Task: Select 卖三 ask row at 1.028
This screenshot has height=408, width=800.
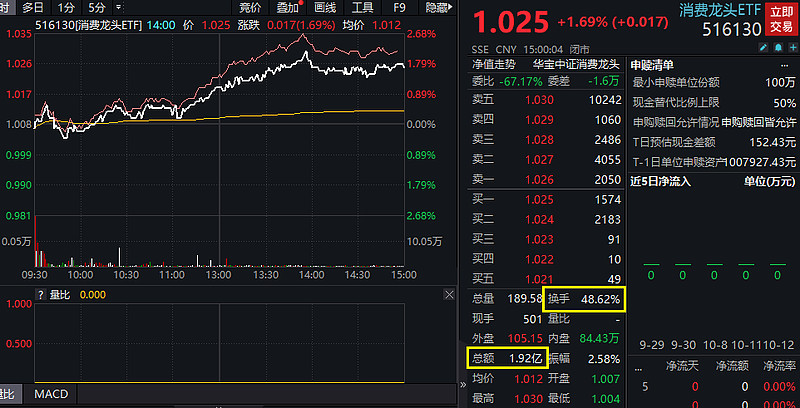Action: pyautogui.click(x=546, y=140)
